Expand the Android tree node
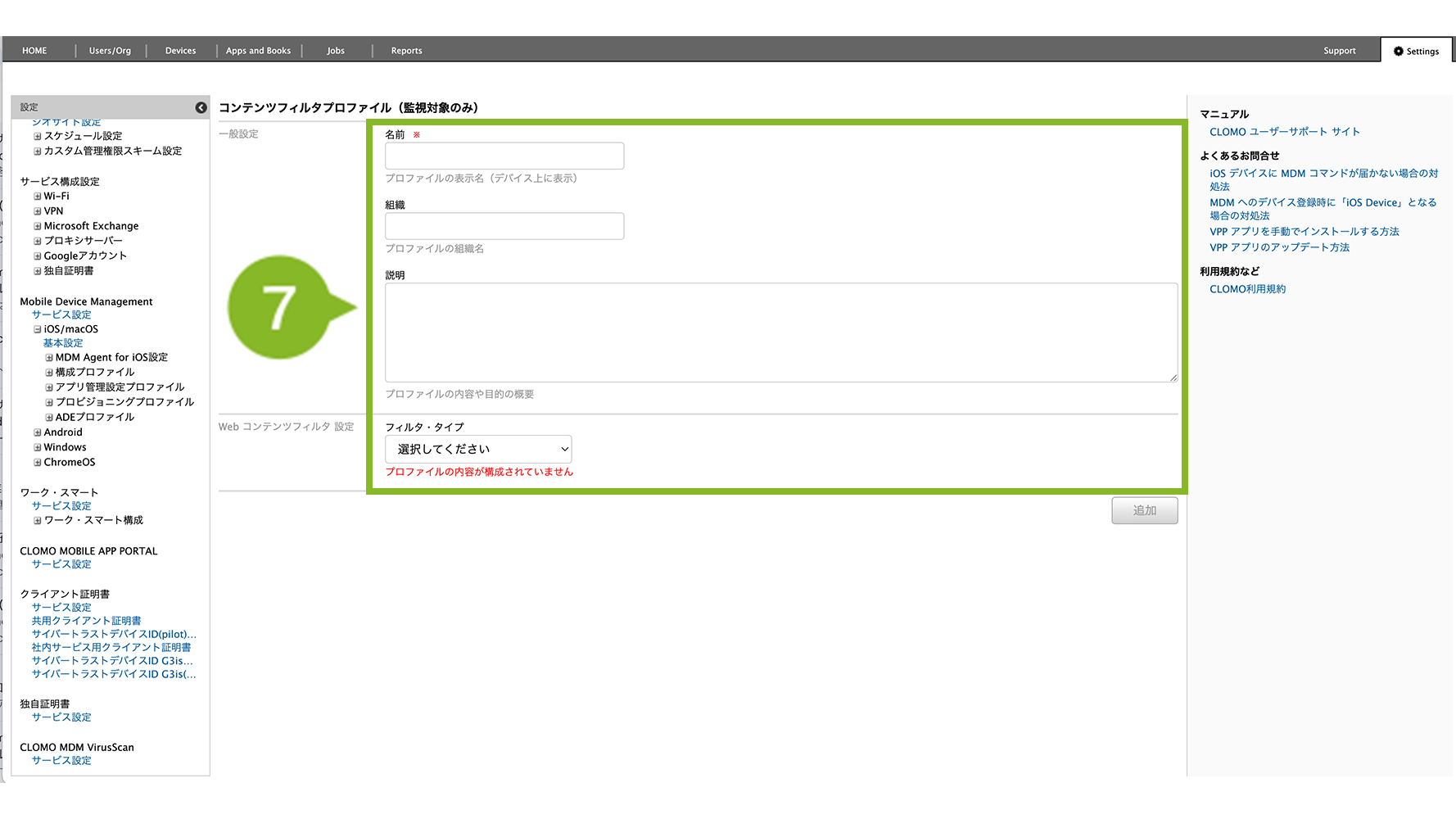The image size is (1456, 819). click(38, 432)
